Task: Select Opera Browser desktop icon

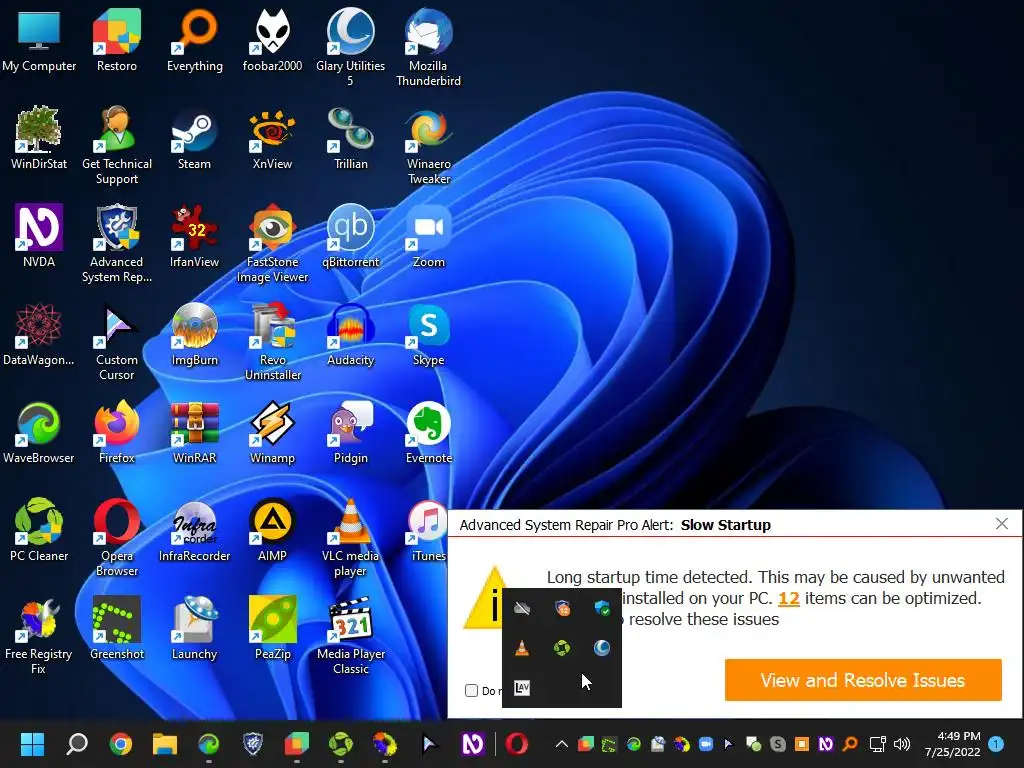Action: [x=116, y=537]
